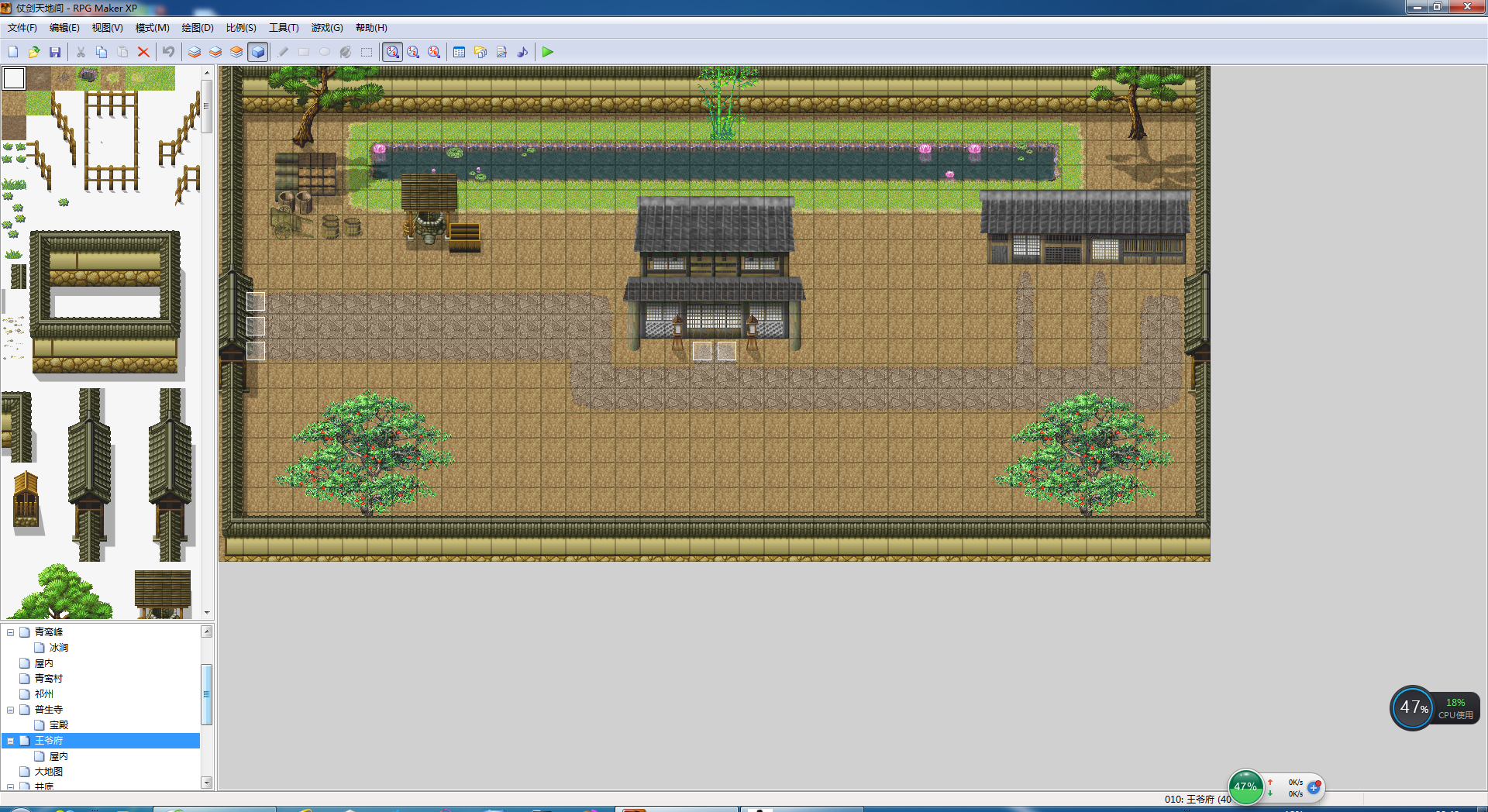Click tileset palette scroll down arrow
This screenshot has width=1488, height=812.
click(207, 613)
